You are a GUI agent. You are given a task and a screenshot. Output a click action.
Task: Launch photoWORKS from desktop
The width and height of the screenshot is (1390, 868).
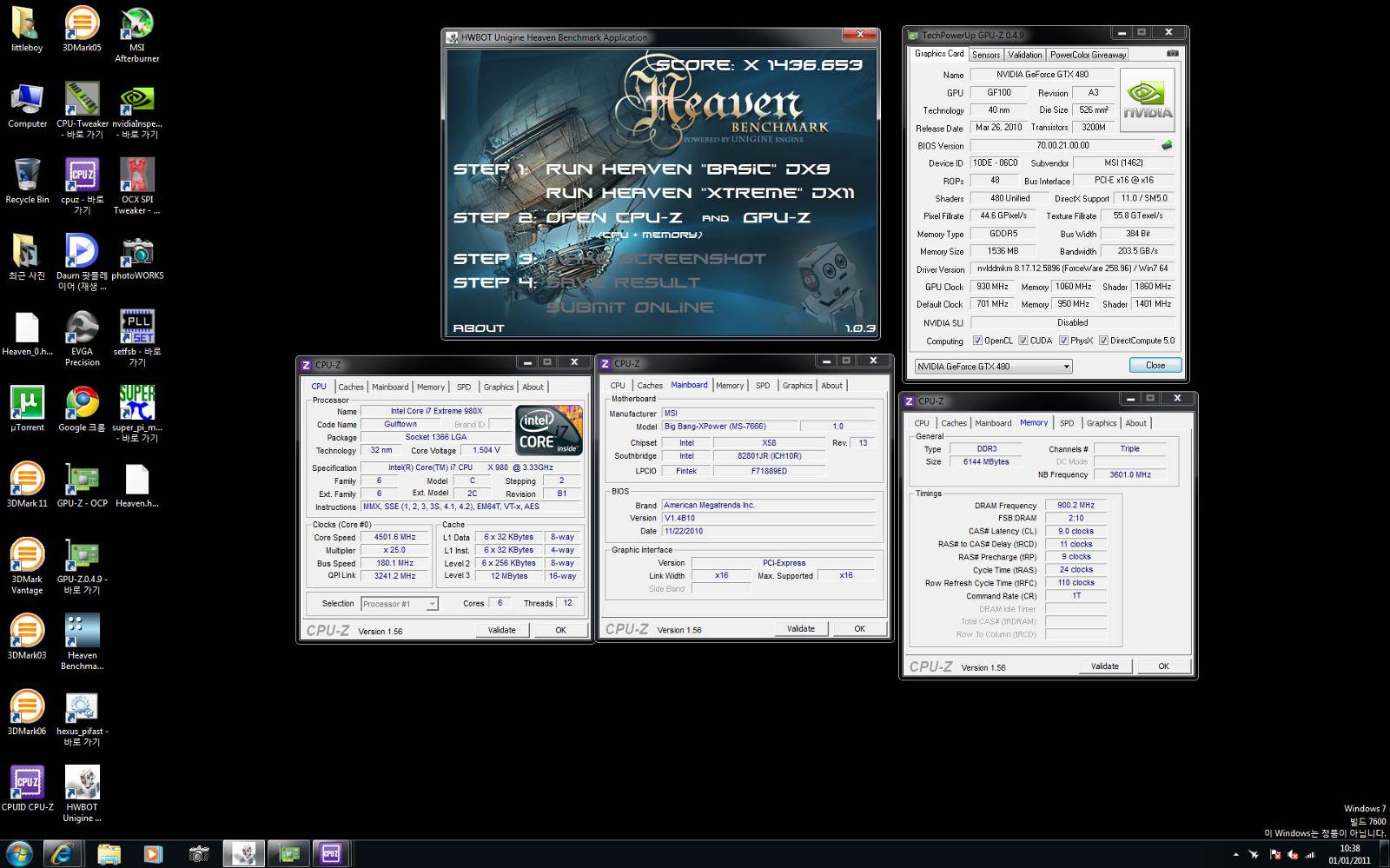click(x=137, y=258)
